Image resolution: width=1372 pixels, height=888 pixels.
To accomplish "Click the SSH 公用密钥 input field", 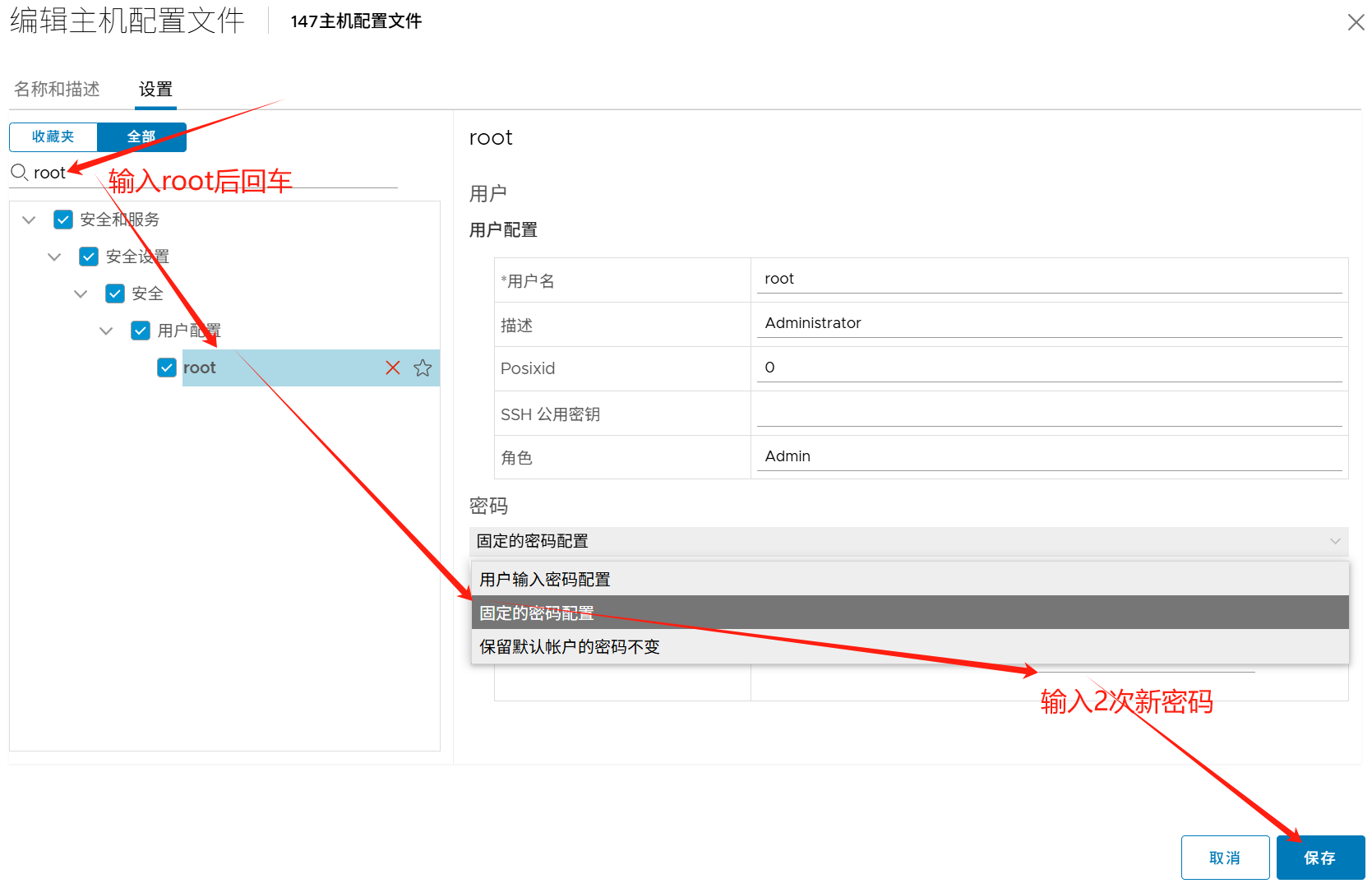I will tap(1049, 412).
